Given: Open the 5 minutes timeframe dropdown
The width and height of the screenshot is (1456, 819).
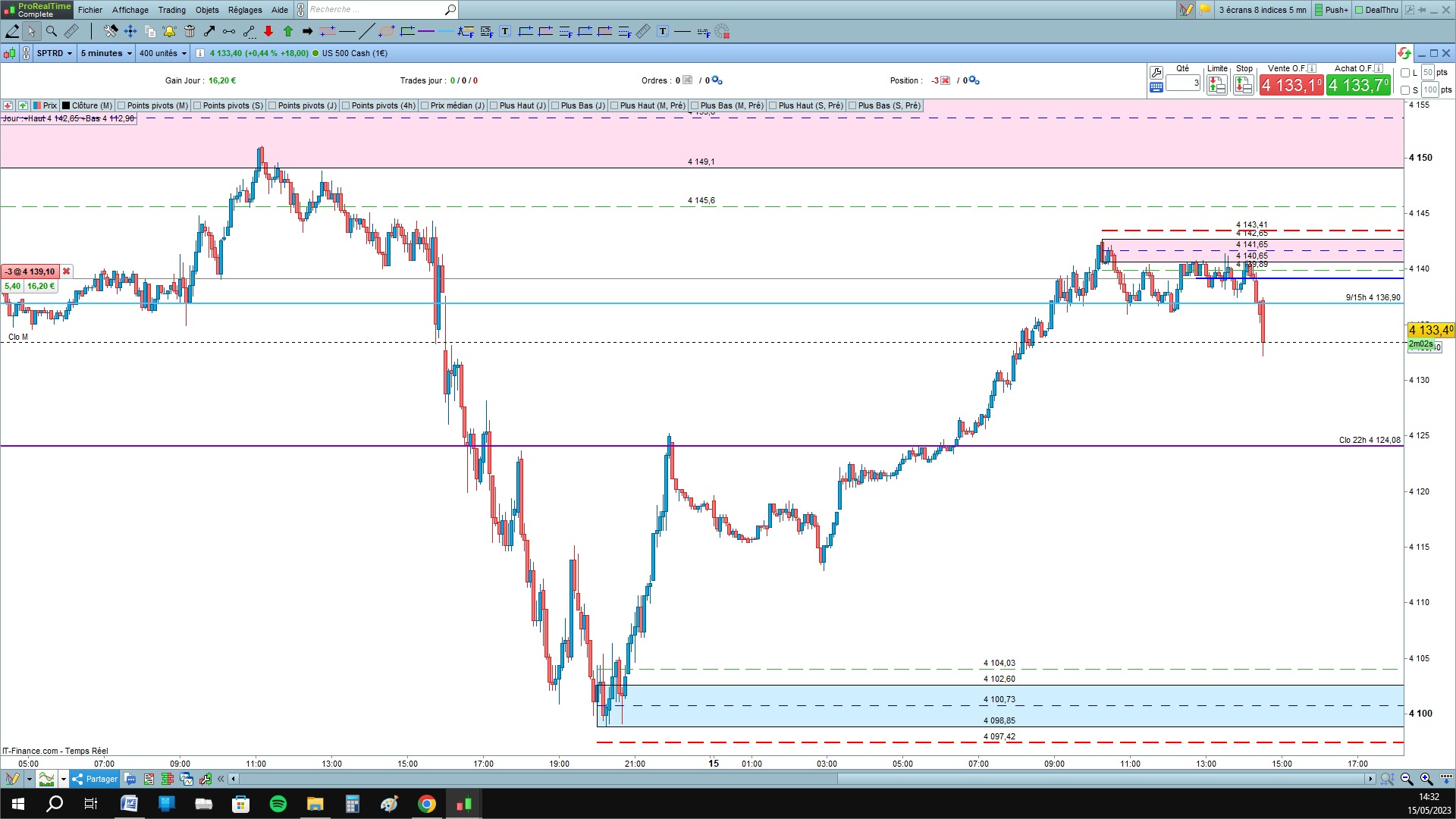Looking at the screenshot, I should click(x=106, y=53).
